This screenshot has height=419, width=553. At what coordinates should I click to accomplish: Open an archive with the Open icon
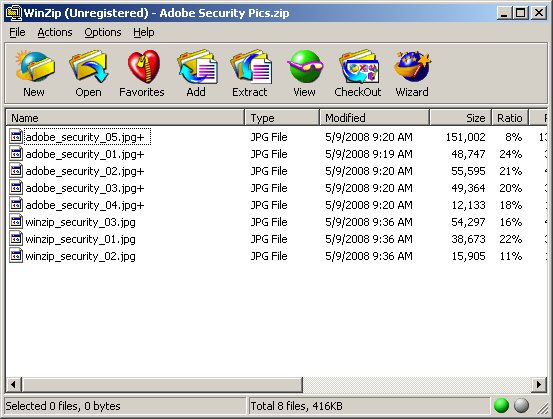click(88, 67)
